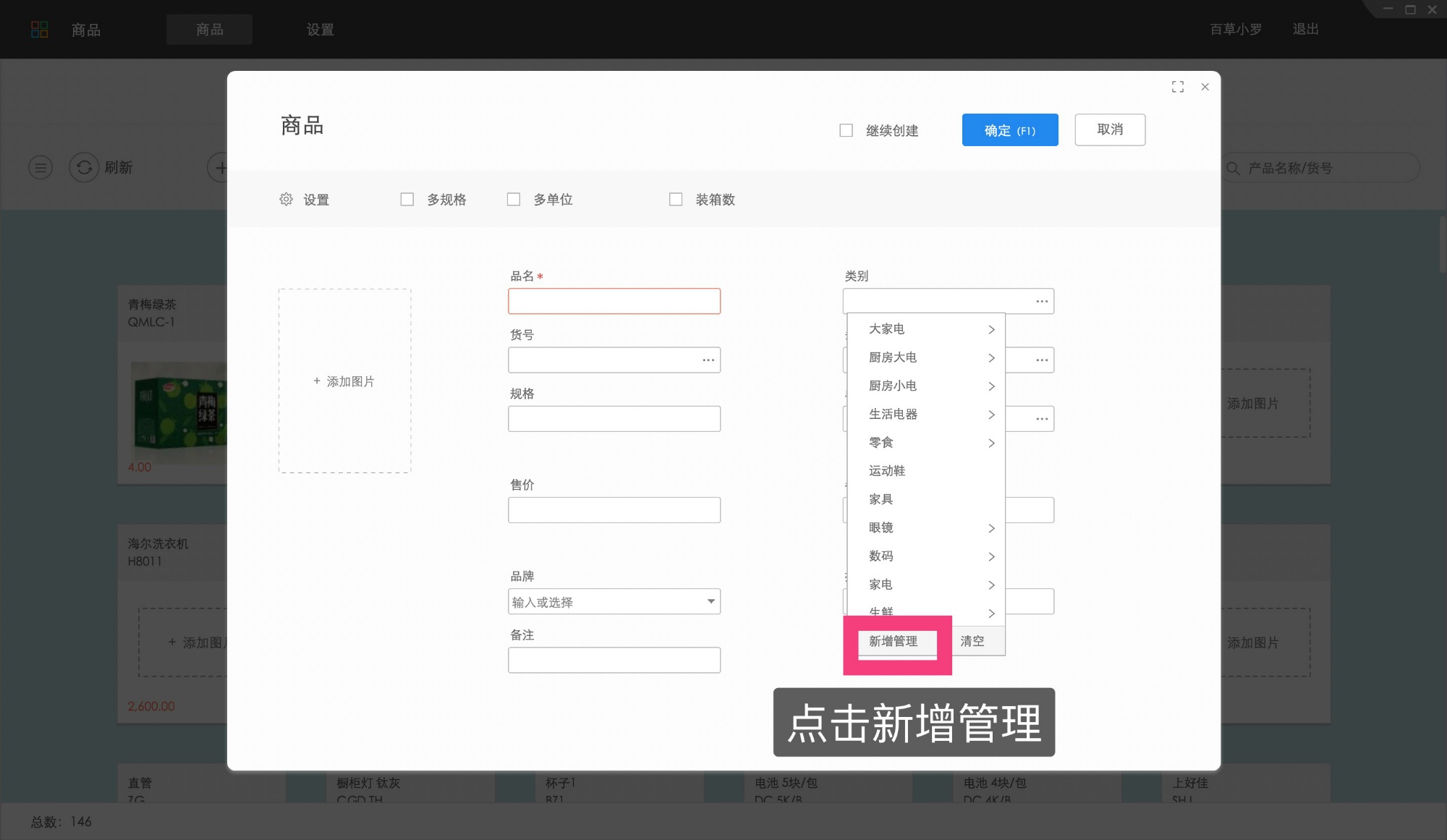Open the 设置 menu in the top bar

point(321,30)
